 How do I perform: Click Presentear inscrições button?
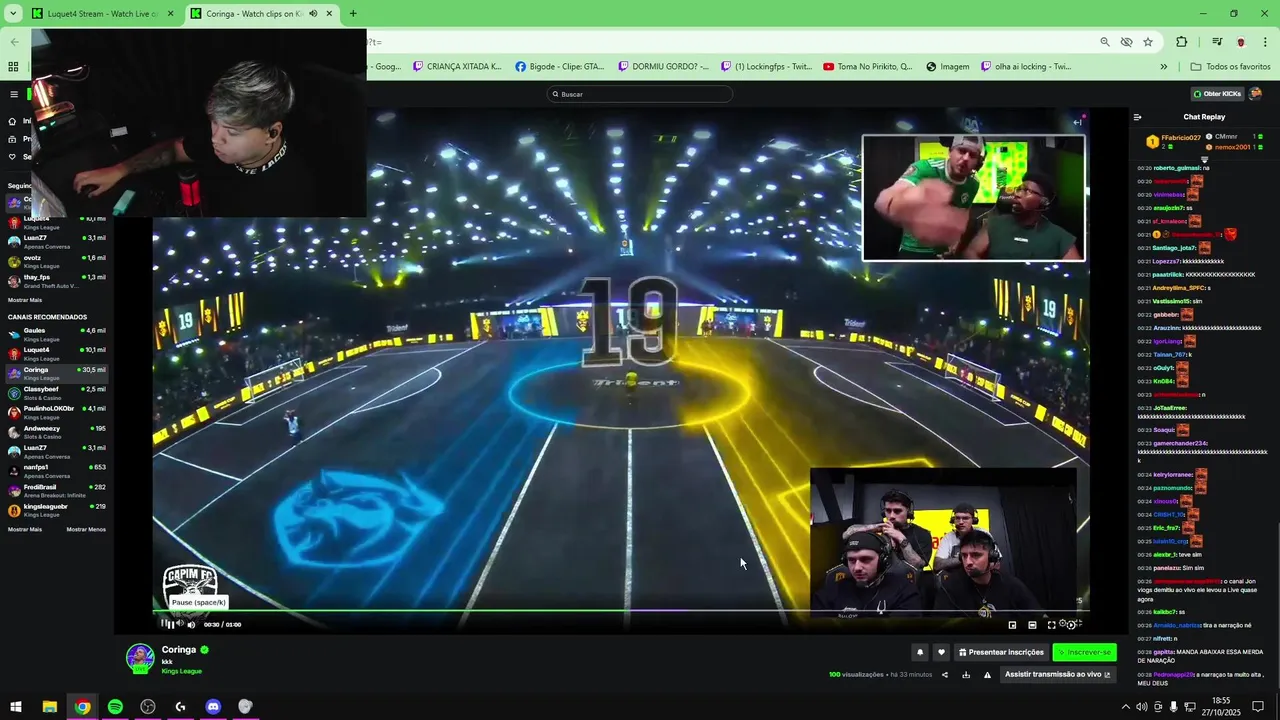point(1001,652)
